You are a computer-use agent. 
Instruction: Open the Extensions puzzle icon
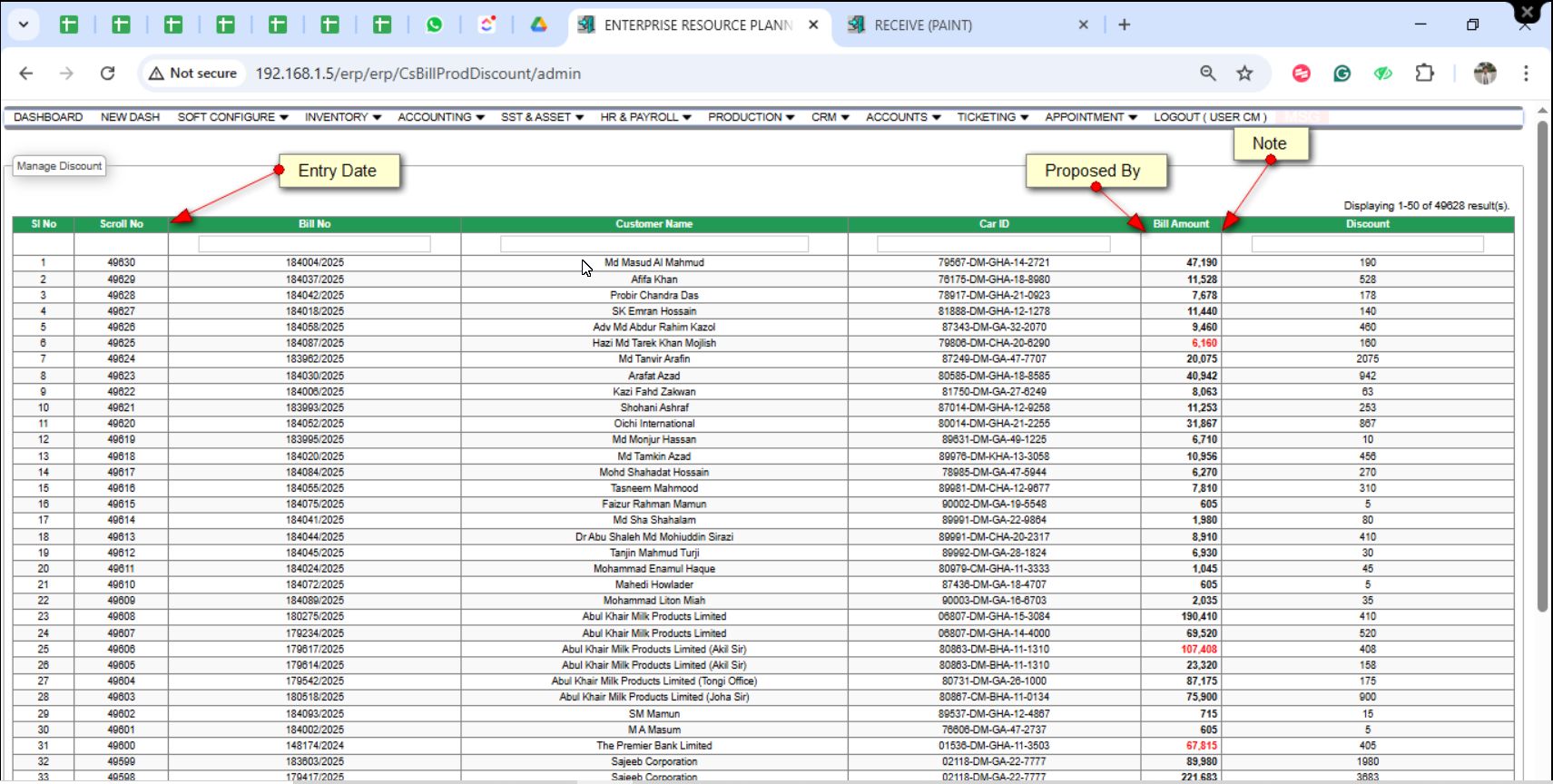[x=1424, y=73]
